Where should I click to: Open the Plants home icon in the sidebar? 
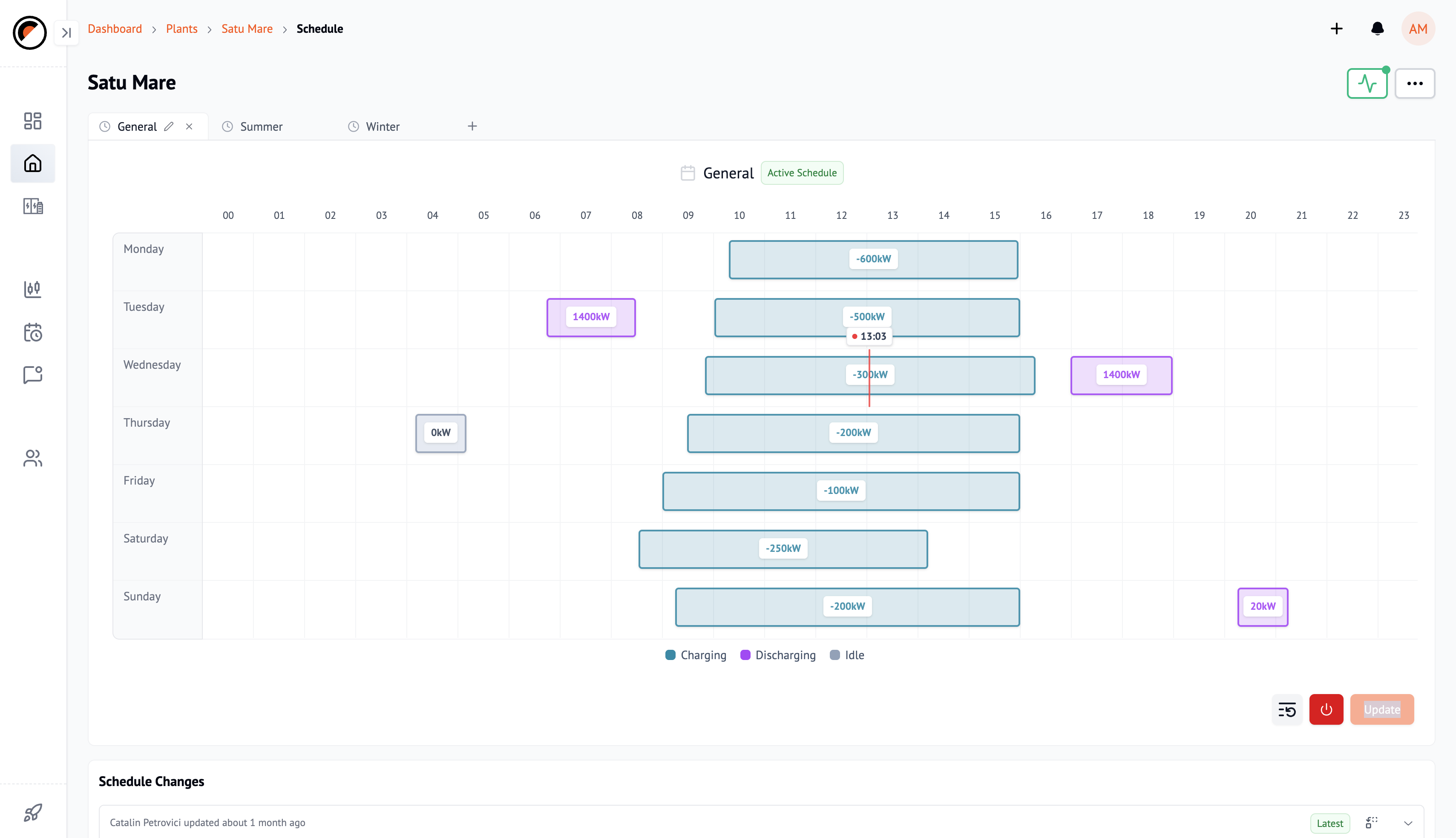tap(33, 164)
